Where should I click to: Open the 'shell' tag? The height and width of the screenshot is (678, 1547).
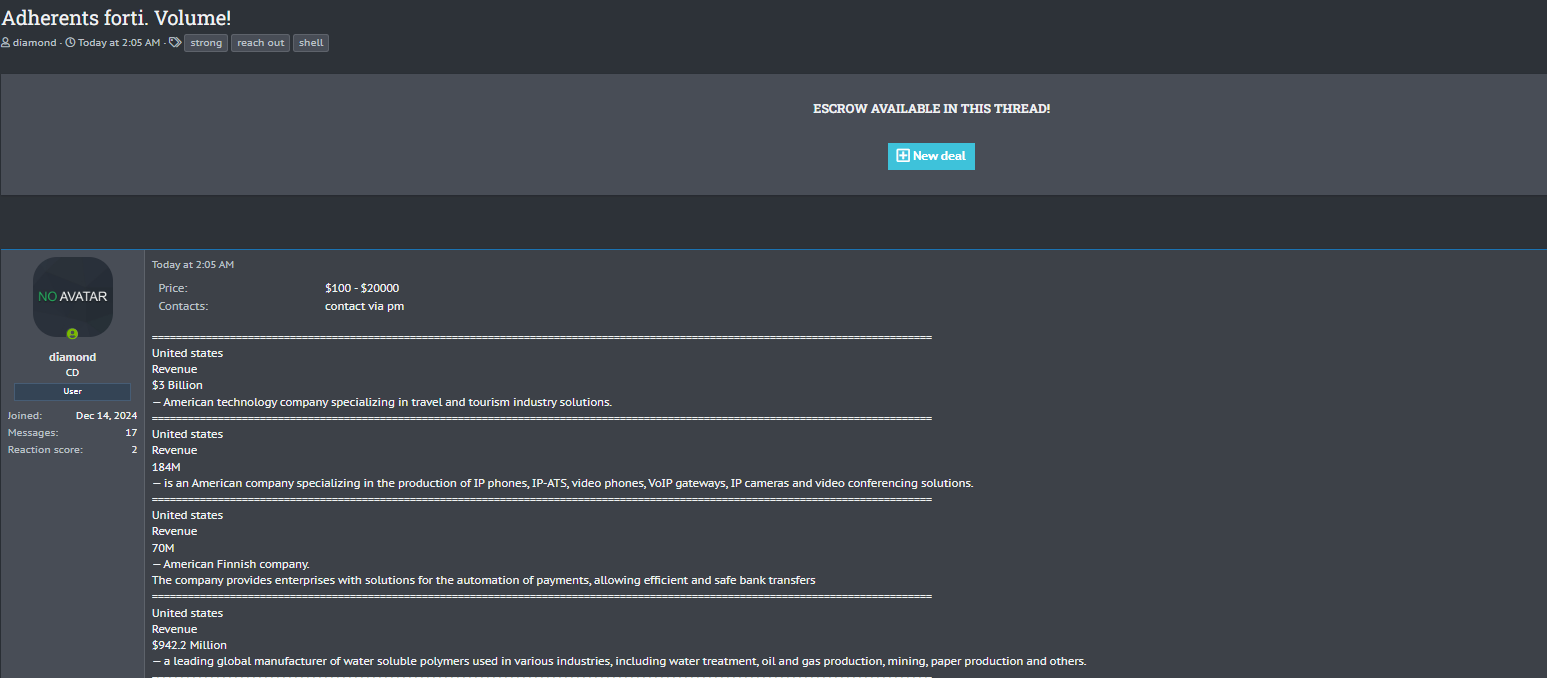pyautogui.click(x=311, y=43)
